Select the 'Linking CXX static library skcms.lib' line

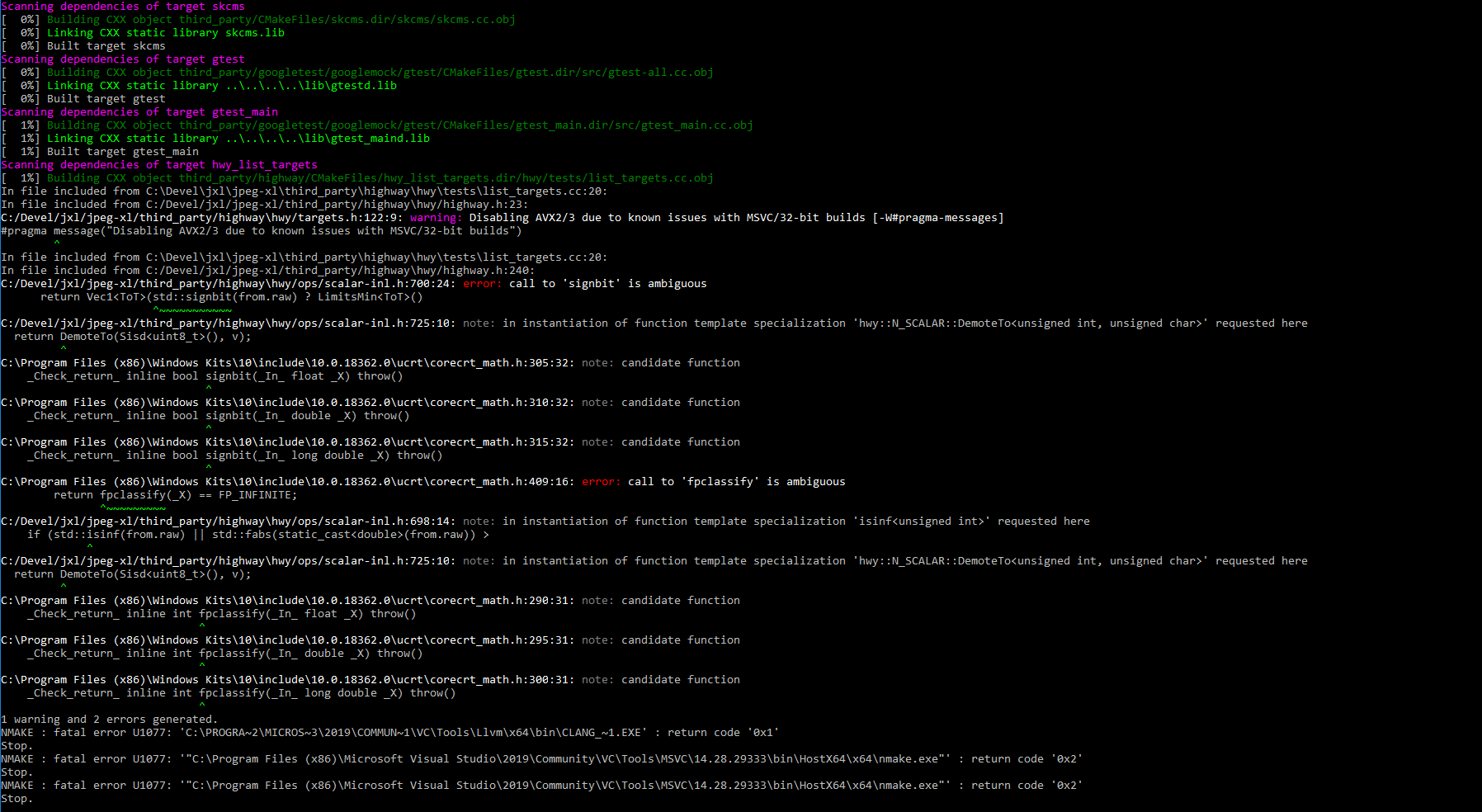(x=153, y=32)
